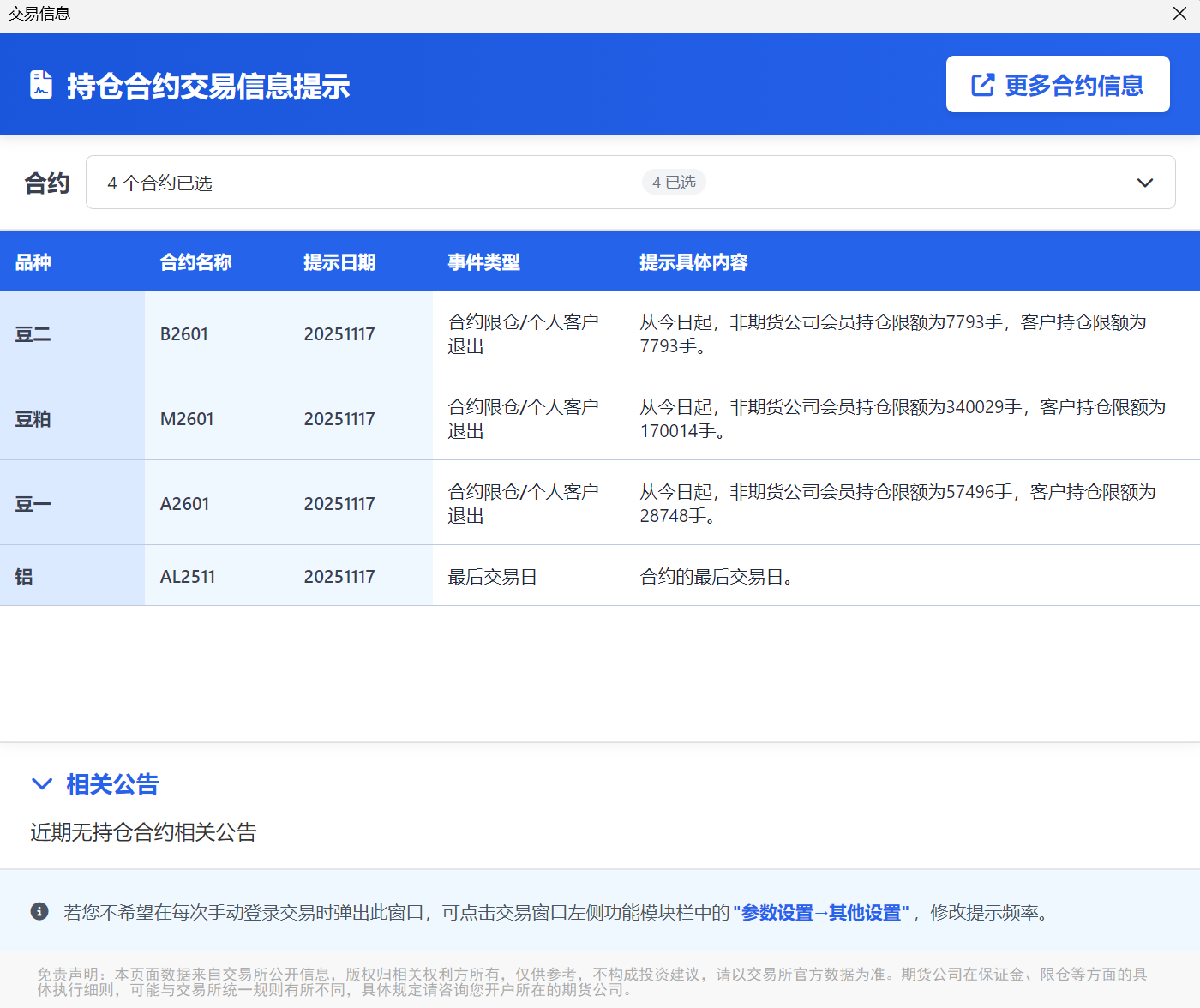Open the 参数设置→其他设置 link
The width and height of the screenshot is (1200, 1008).
tap(821, 913)
